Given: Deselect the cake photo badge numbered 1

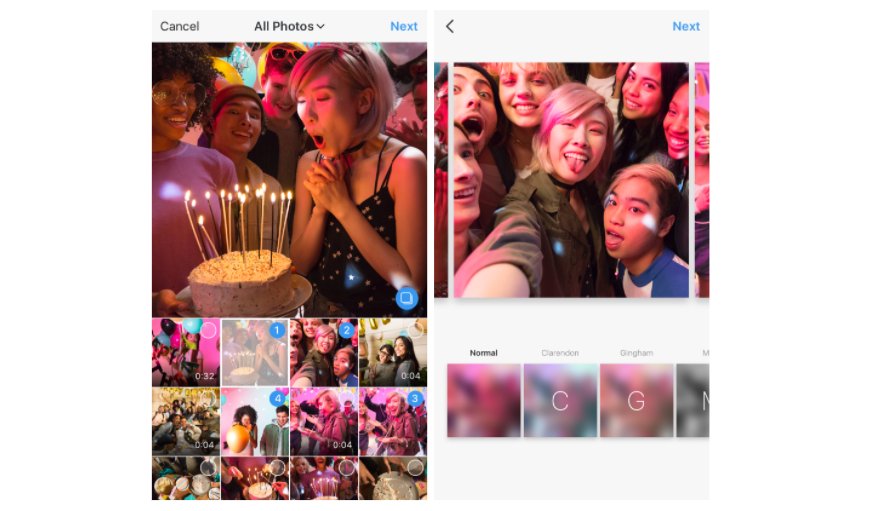Looking at the screenshot, I should [x=277, y=330].
